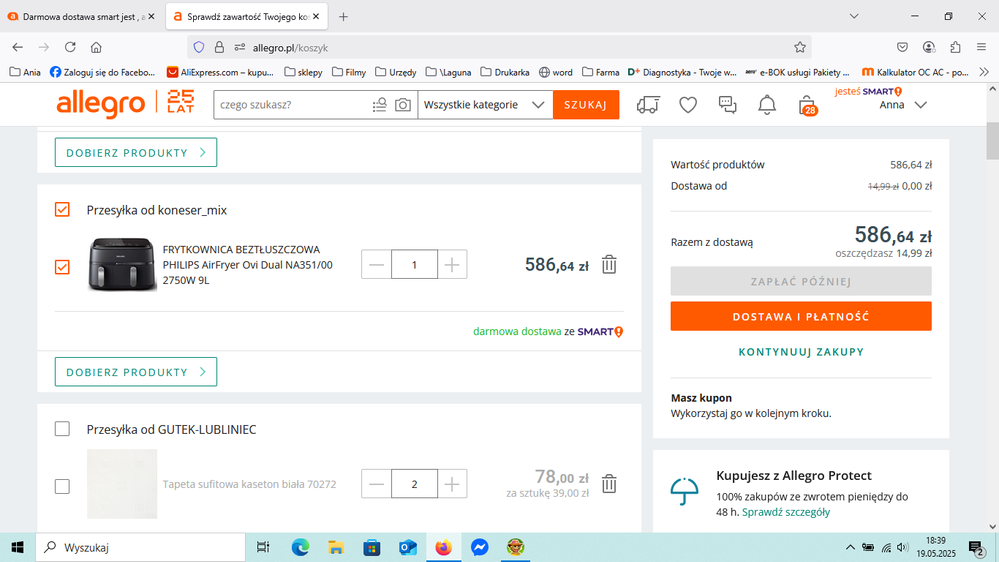
Task: Increase Tapeta quantity with plus
Action: coord(452,484)
